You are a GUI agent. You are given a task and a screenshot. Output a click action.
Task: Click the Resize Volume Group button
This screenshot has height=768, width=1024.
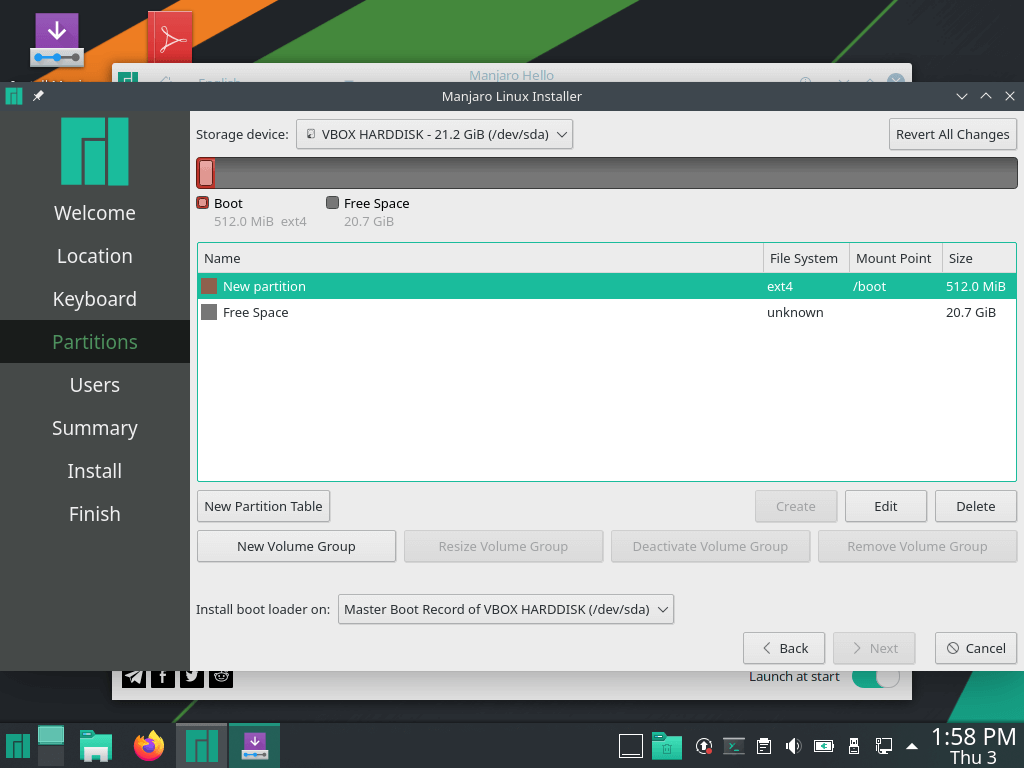(503, 547)
